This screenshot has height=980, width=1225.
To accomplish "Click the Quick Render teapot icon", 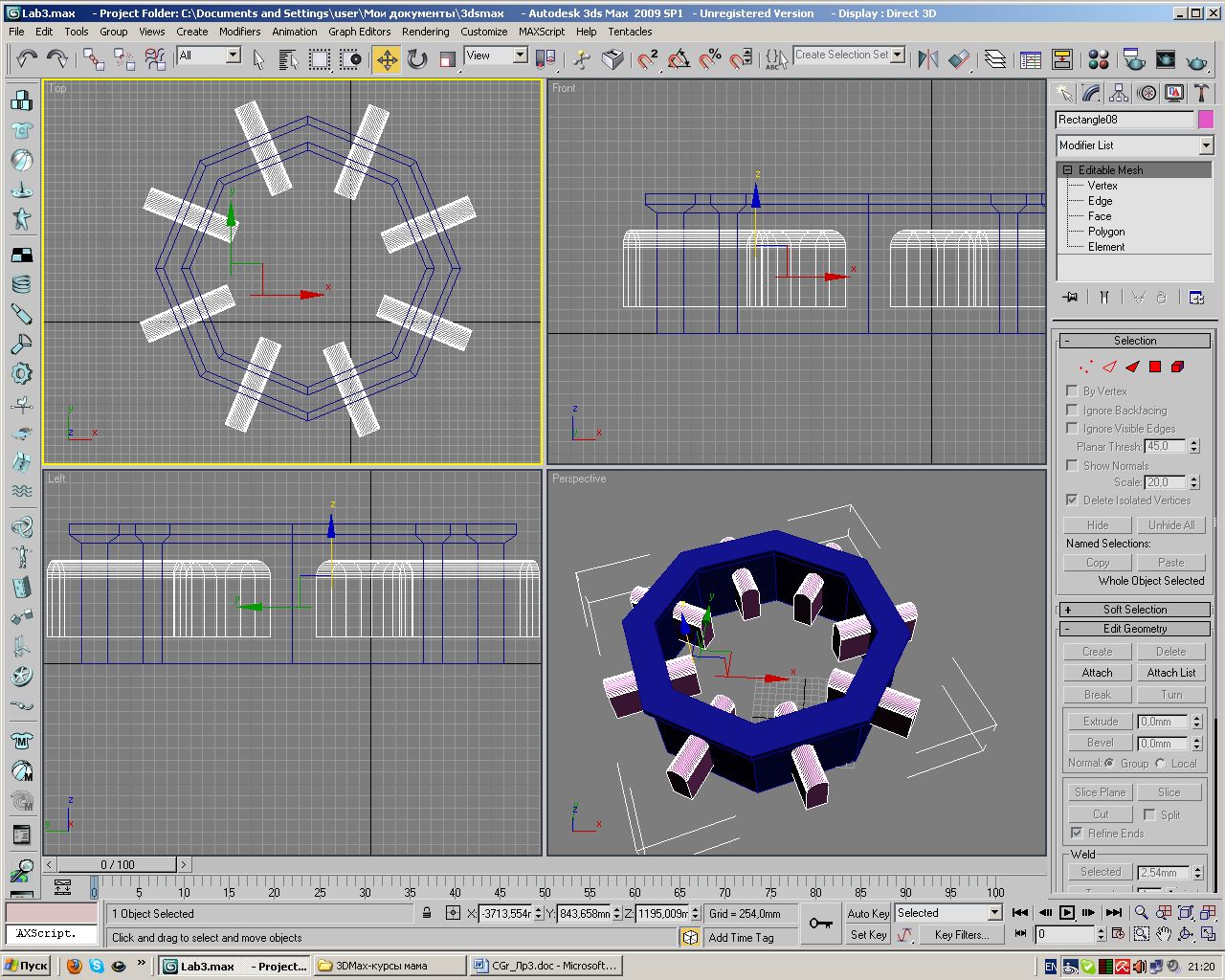I will pyautogui.click(x=1195, y=59).
